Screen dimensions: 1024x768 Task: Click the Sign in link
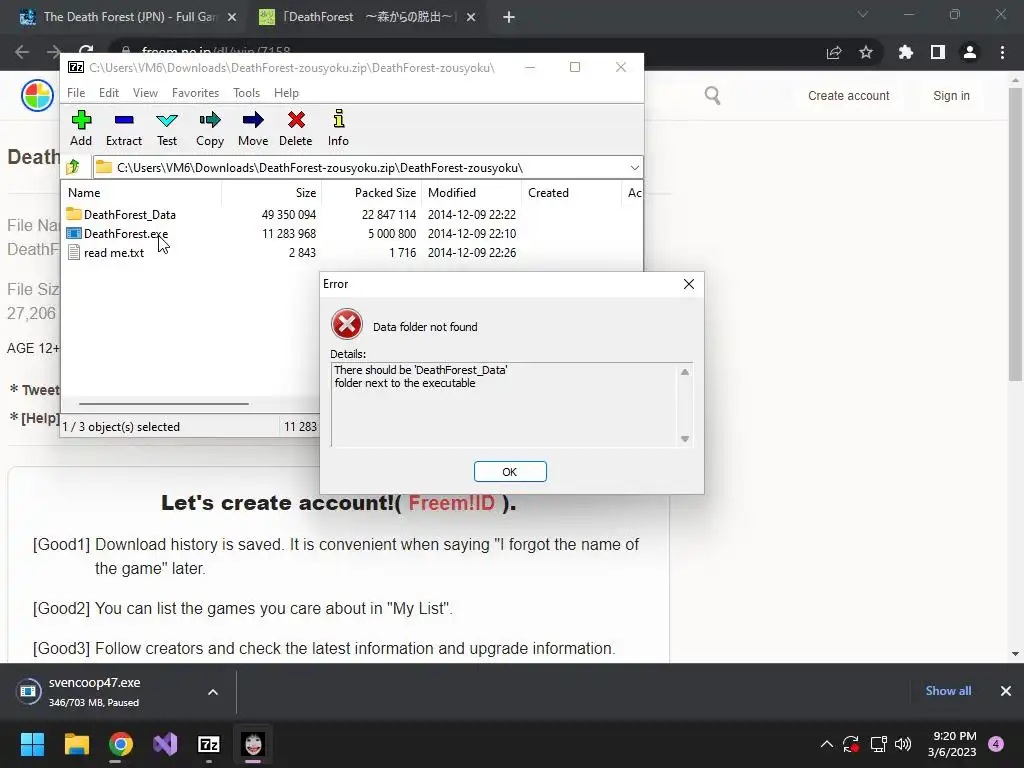point(951,96)
